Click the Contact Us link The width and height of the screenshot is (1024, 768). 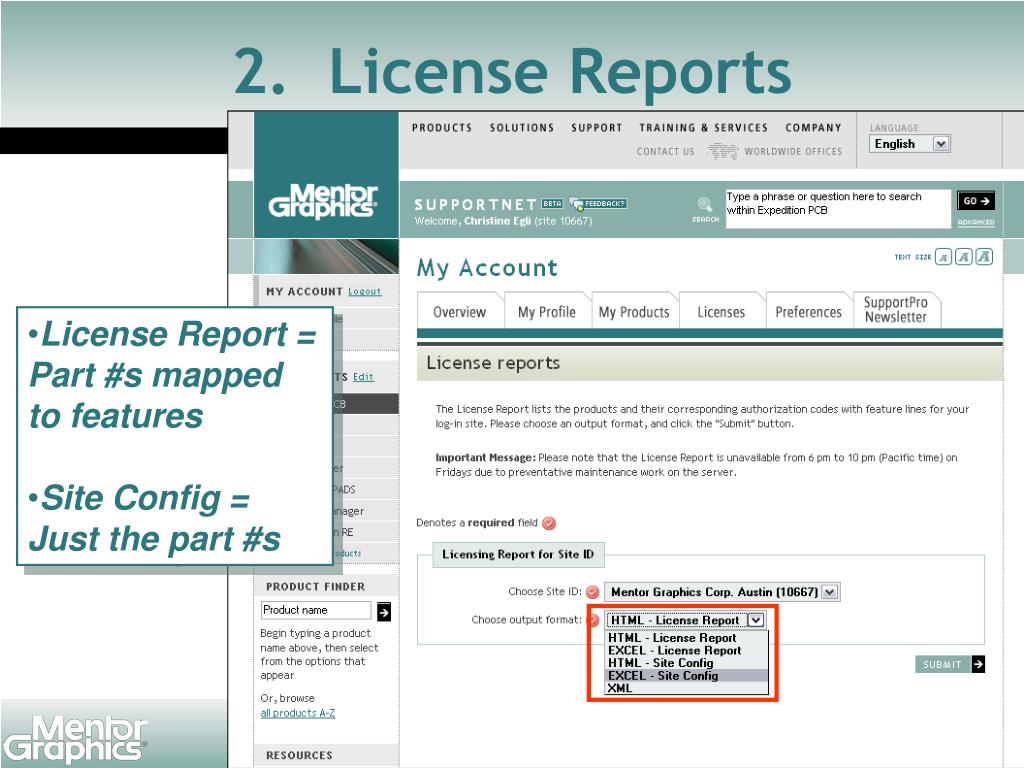[x=665, y=152]
